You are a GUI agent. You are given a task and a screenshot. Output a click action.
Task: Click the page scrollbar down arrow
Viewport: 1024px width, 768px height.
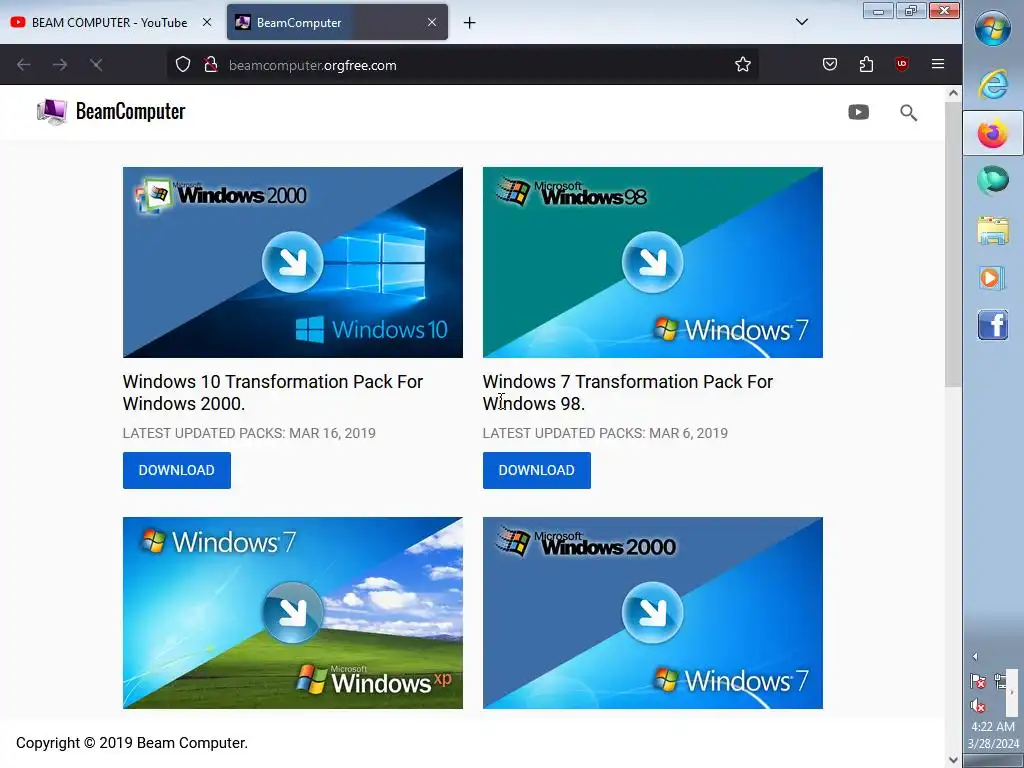(x=953, y=760)
